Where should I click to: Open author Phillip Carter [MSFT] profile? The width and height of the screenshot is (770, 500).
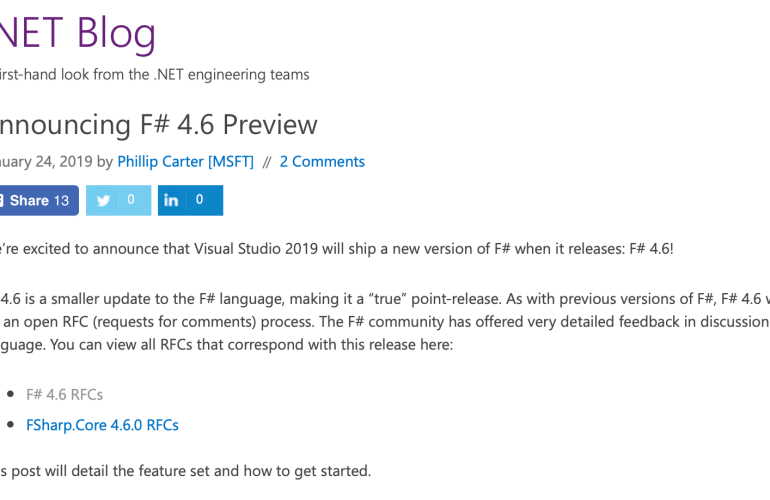click(185, 161)
